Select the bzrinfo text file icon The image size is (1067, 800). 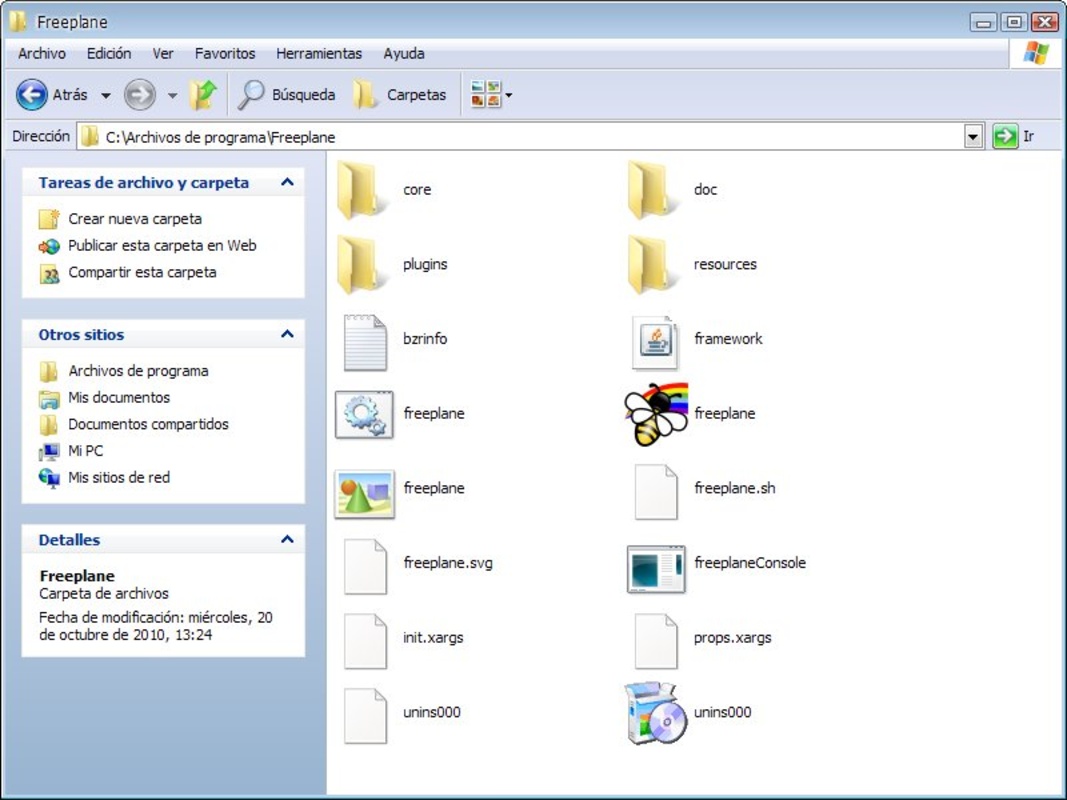(x=365, y=342)
